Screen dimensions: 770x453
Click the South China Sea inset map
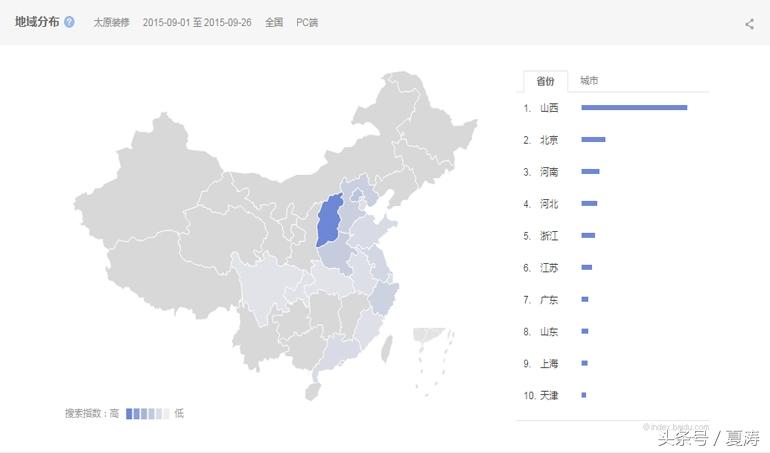(434, 361)
